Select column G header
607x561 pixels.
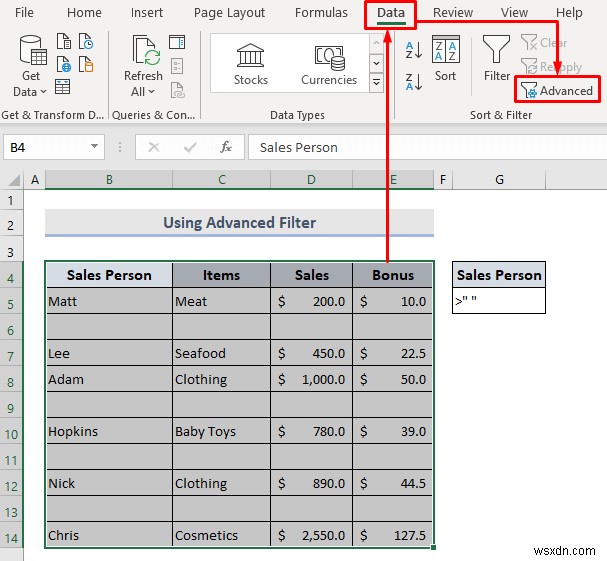pos(499,180)
